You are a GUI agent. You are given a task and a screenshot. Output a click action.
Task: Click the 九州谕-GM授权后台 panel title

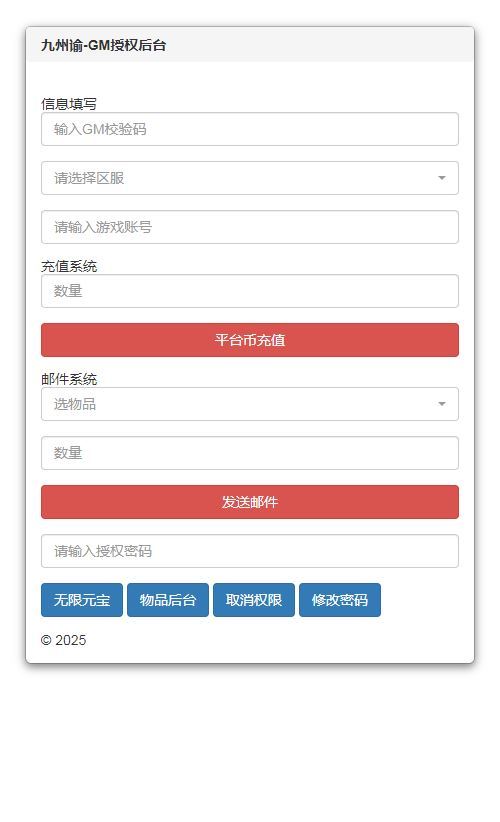[x=103, y=46]
